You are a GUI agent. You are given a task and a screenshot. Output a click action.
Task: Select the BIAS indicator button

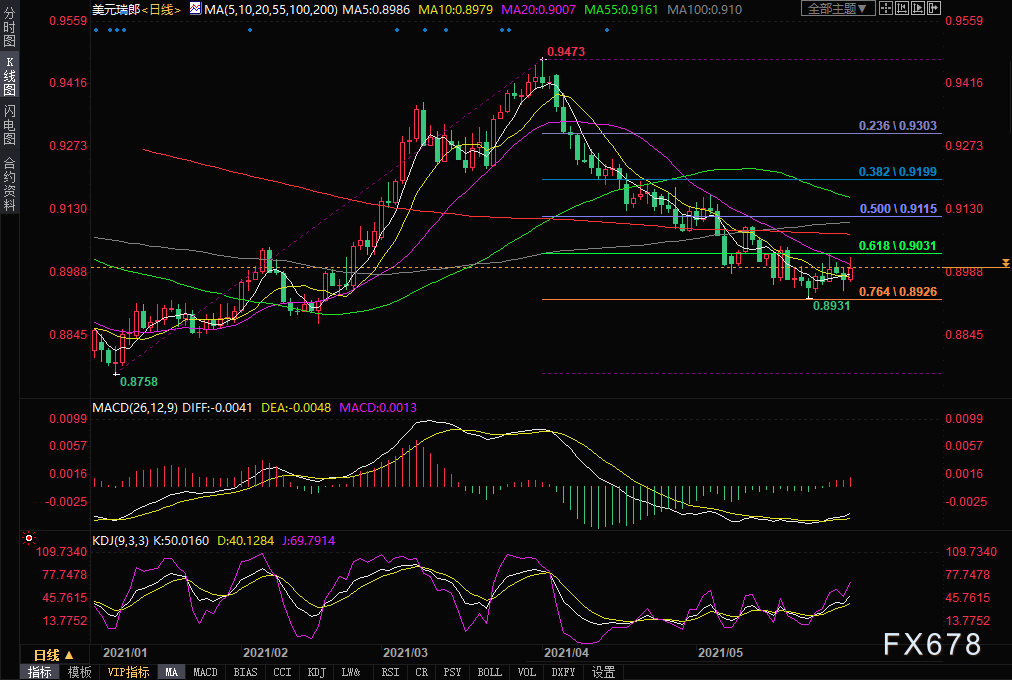pos(245,672)
